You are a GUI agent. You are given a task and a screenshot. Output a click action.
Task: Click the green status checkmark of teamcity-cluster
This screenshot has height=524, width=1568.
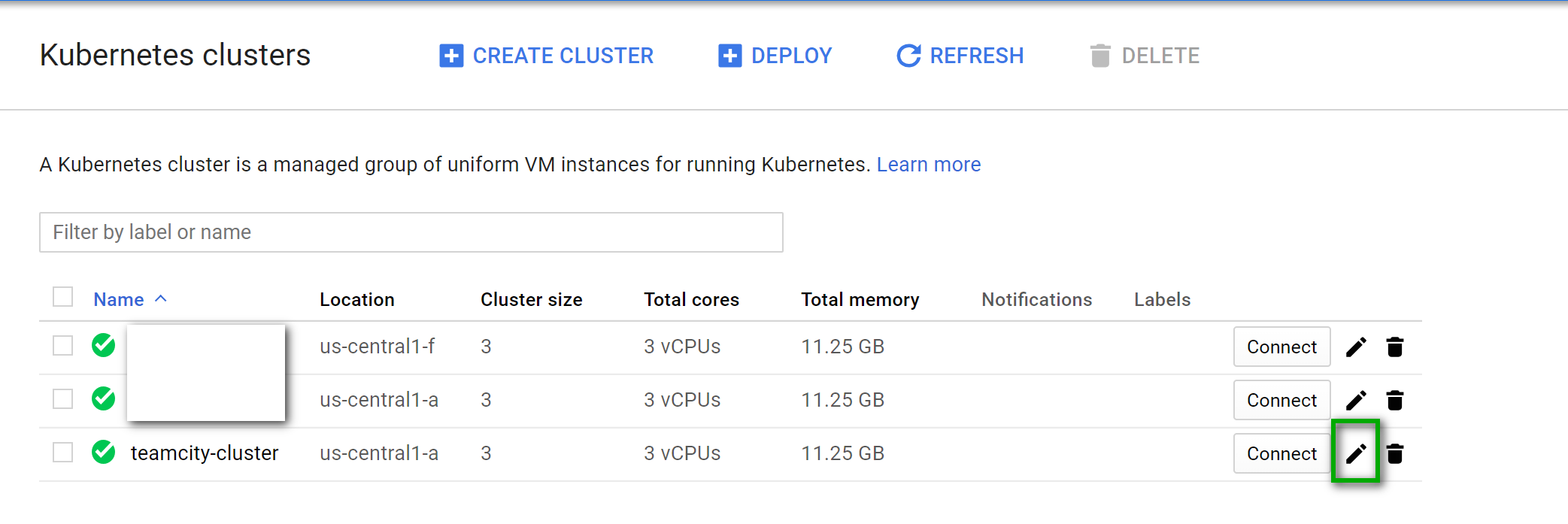[x=104, y=453]
